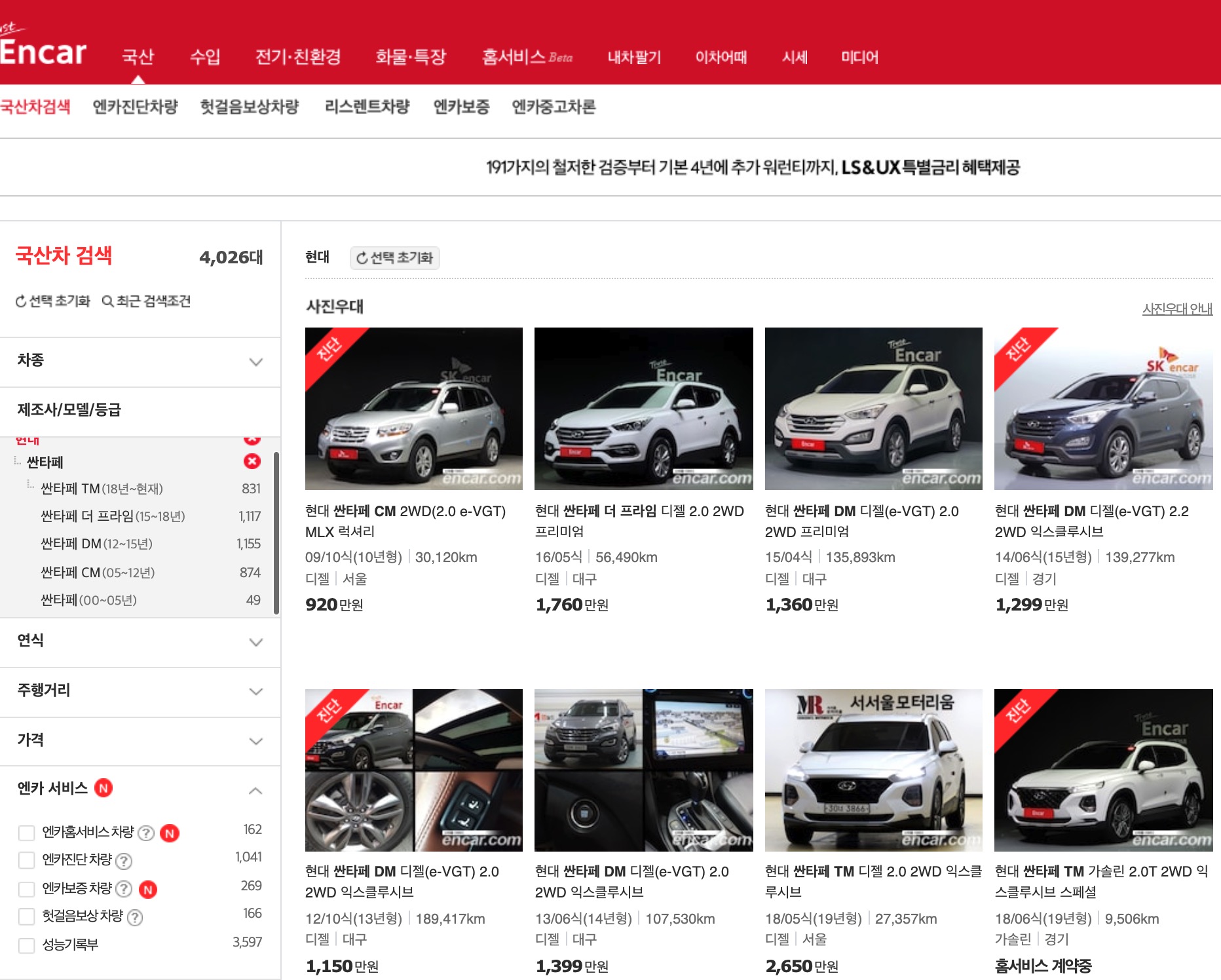
Task: Open silver 싼타페 CM 920만원 thumbnail
Action: 414,409
